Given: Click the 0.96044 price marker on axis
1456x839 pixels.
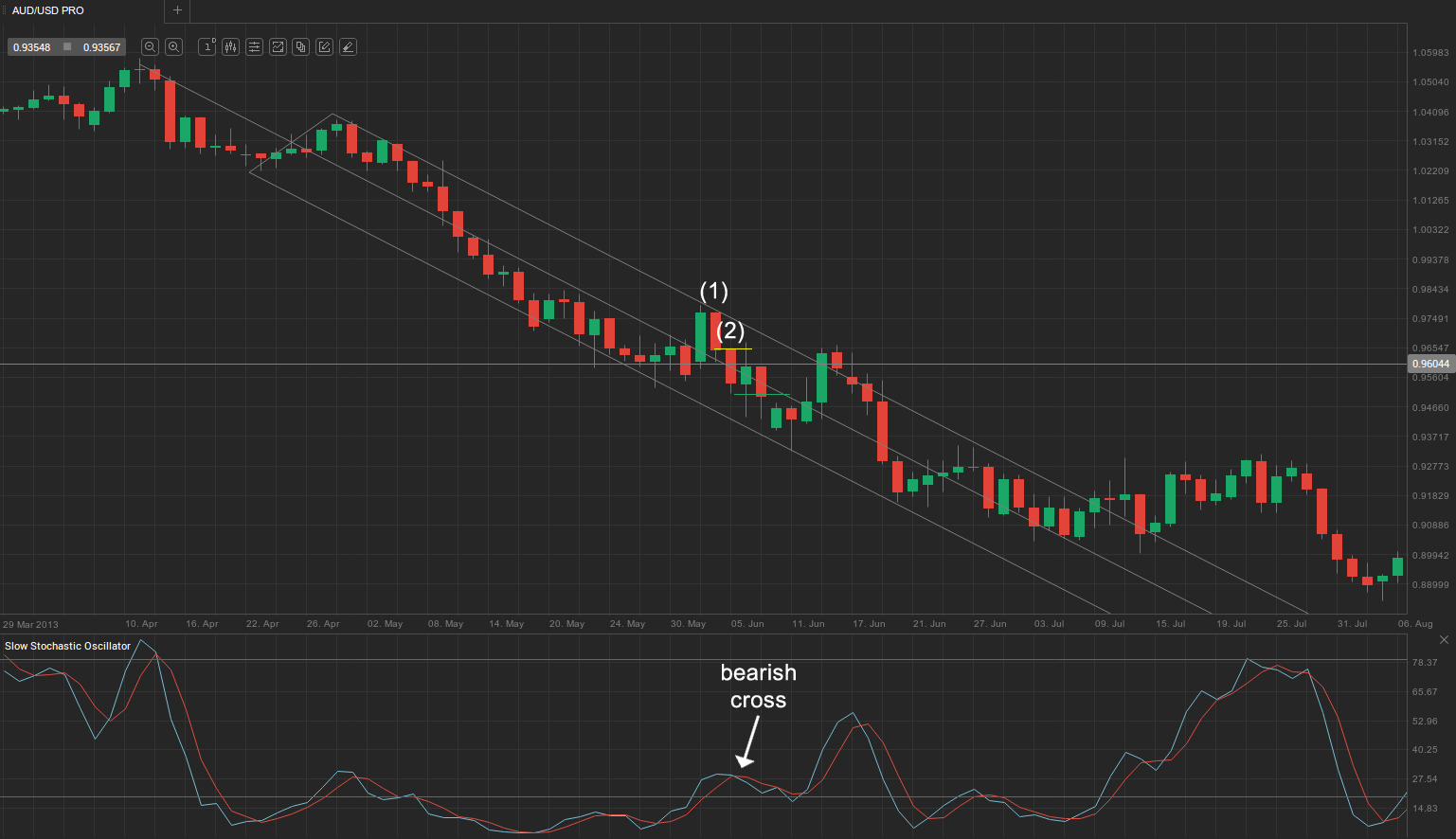Looking at the screenshot, I should pos(1430,364).
